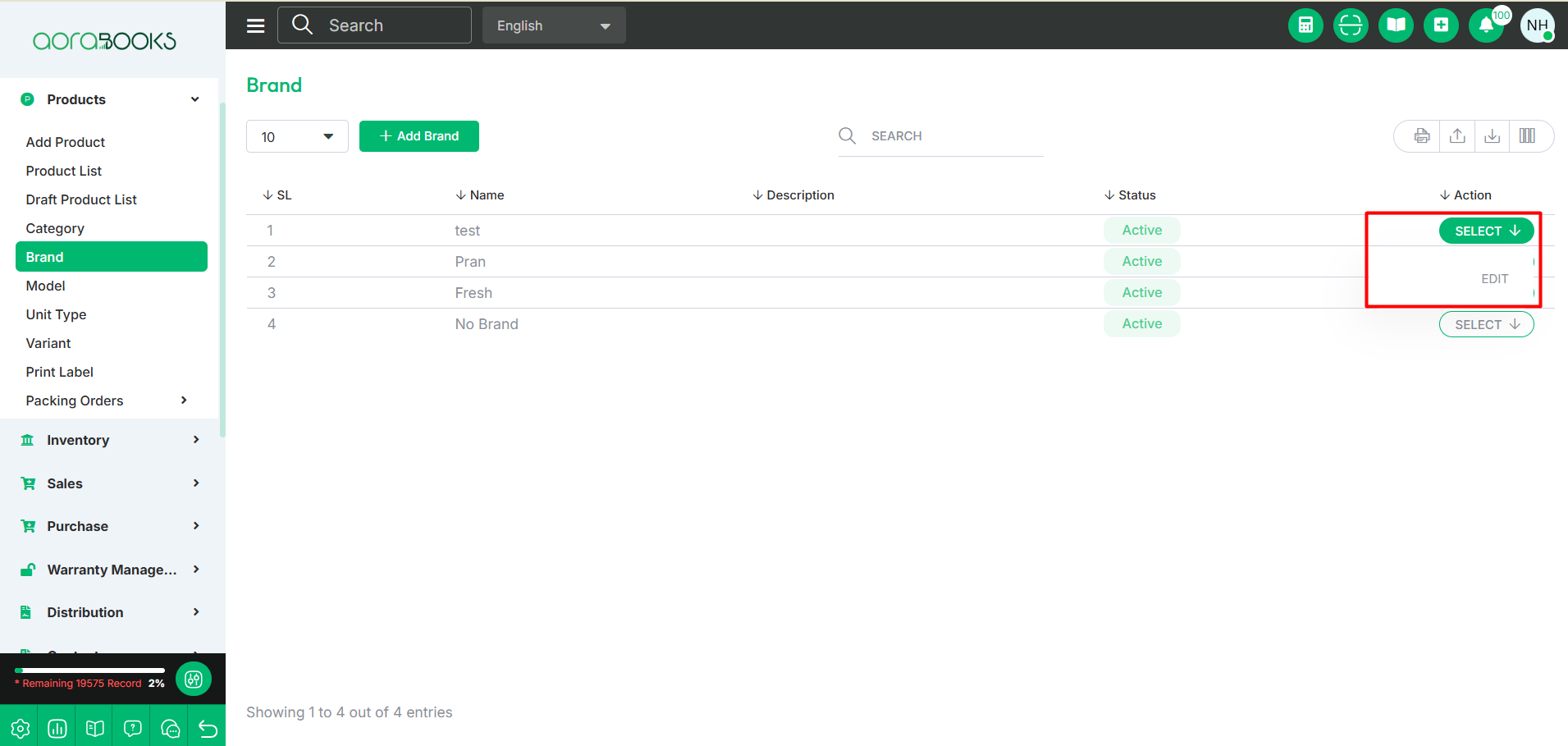1568x746 pixels.
Task: Open the 10 entries-per-page dropdown
Action: [297, 136]
